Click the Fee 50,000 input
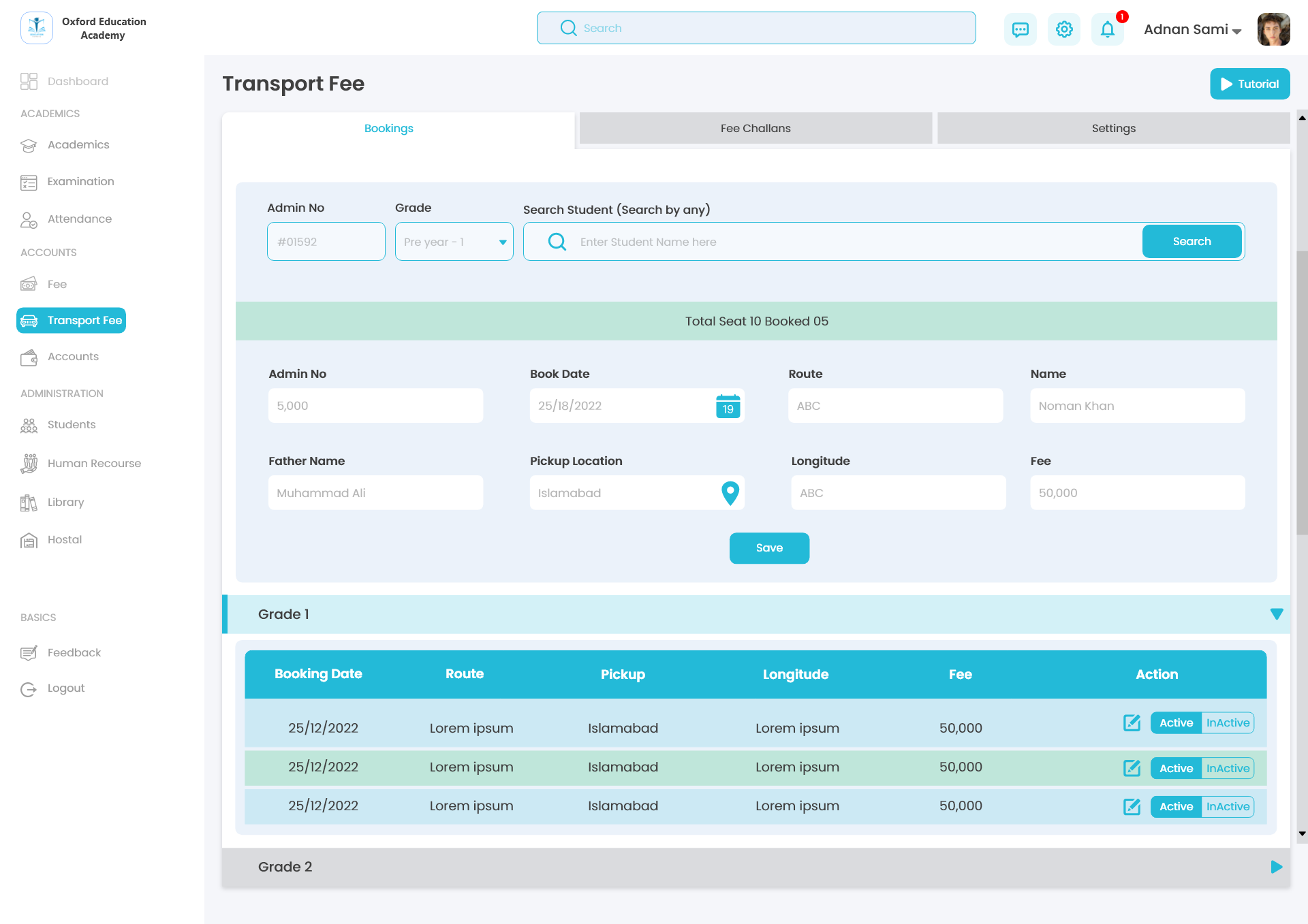 [1137, 492]
